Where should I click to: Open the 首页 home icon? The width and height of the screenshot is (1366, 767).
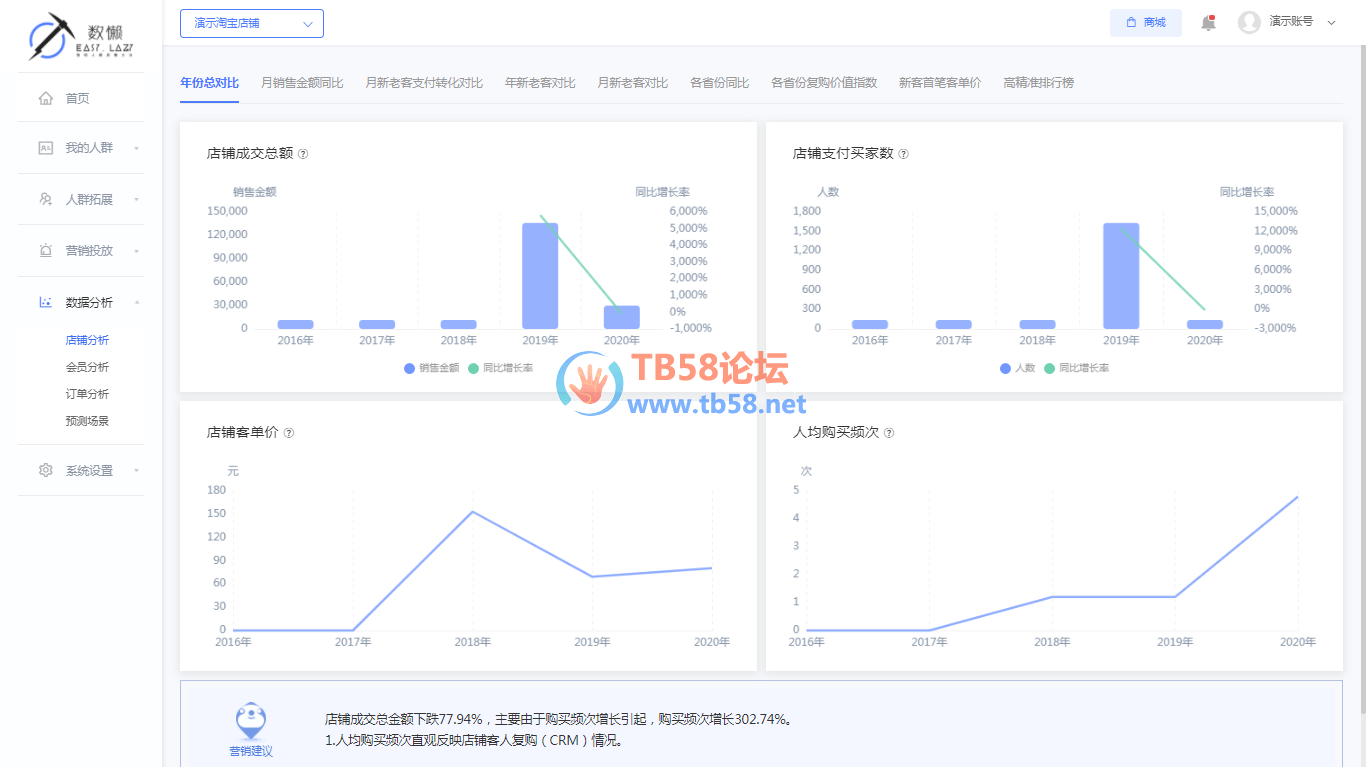(45, 98)
